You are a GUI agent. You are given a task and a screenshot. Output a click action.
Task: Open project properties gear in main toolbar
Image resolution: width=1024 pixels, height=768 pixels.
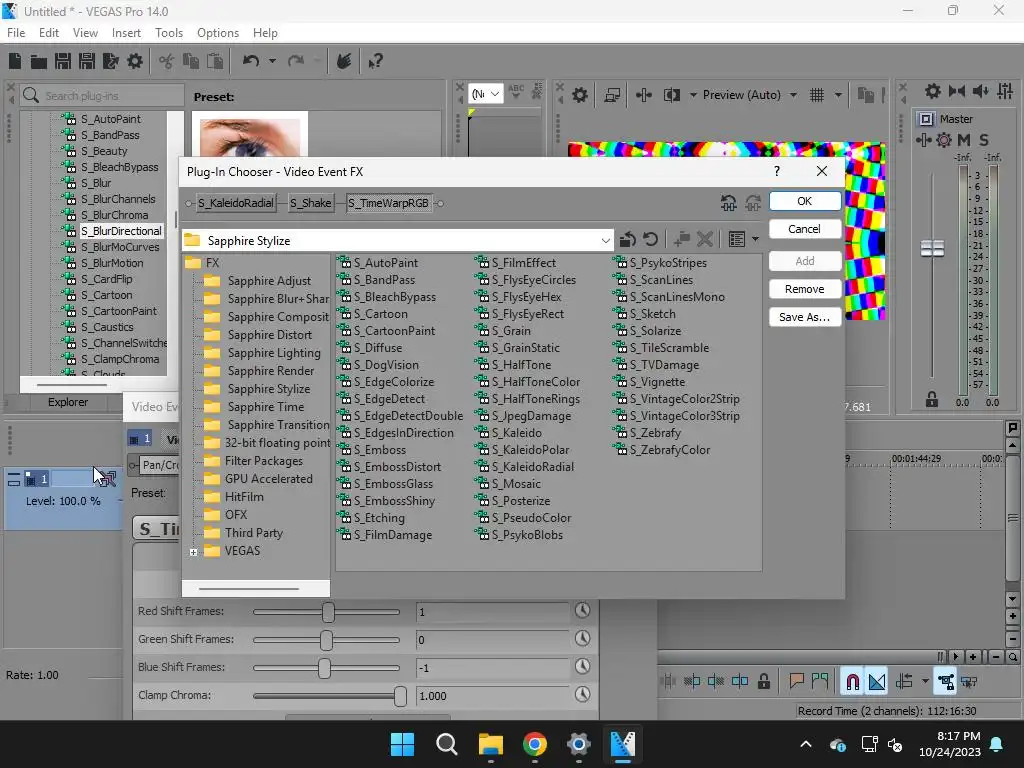point(135,61)
